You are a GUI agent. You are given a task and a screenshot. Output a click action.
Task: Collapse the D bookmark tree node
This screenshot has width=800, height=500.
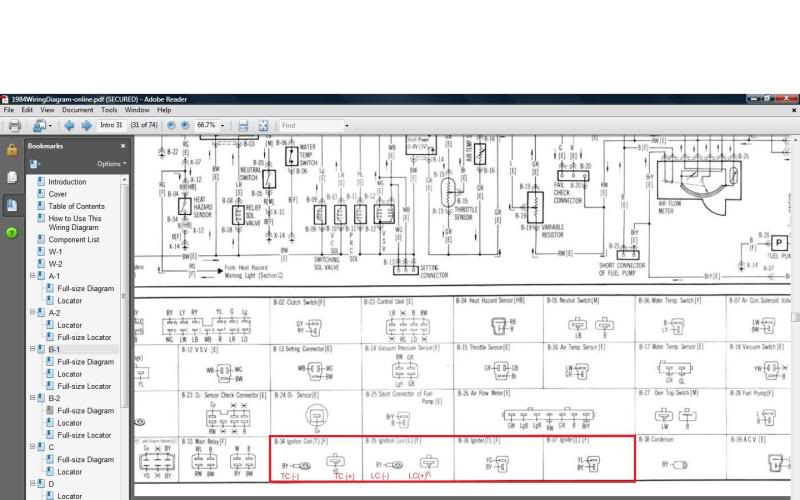point(32,484)
